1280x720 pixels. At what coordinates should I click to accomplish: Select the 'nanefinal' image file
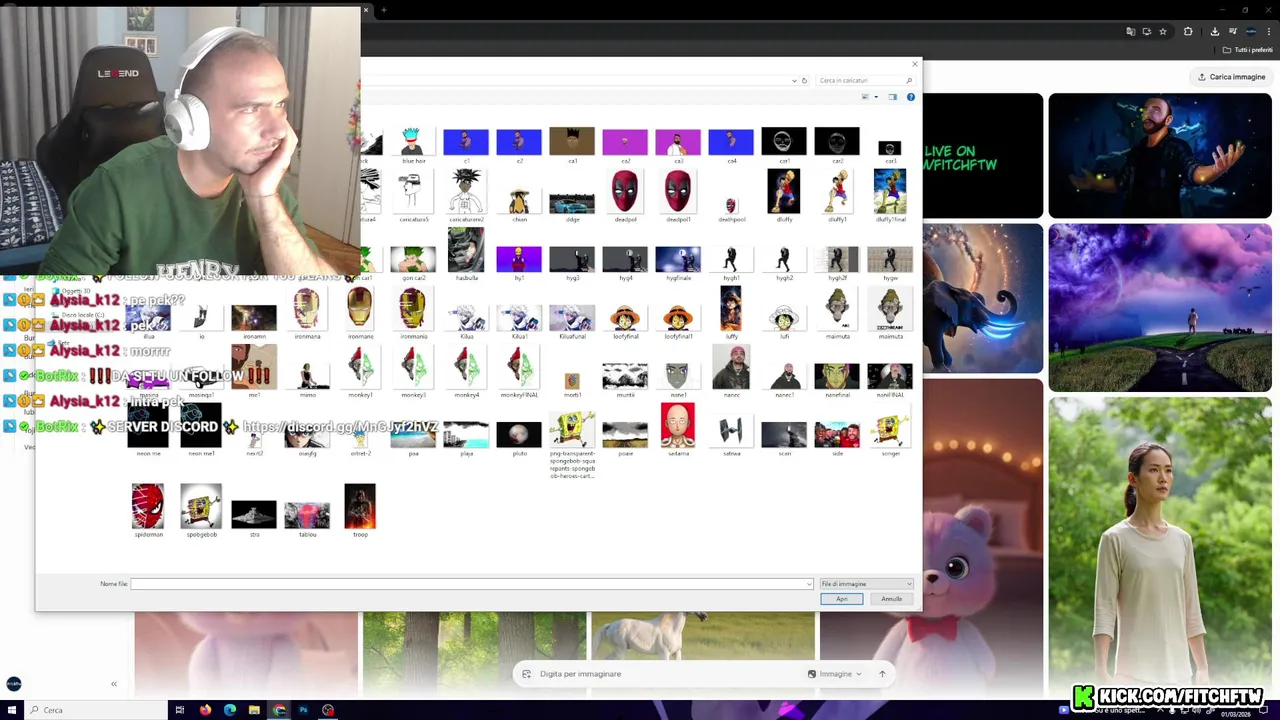837,379
